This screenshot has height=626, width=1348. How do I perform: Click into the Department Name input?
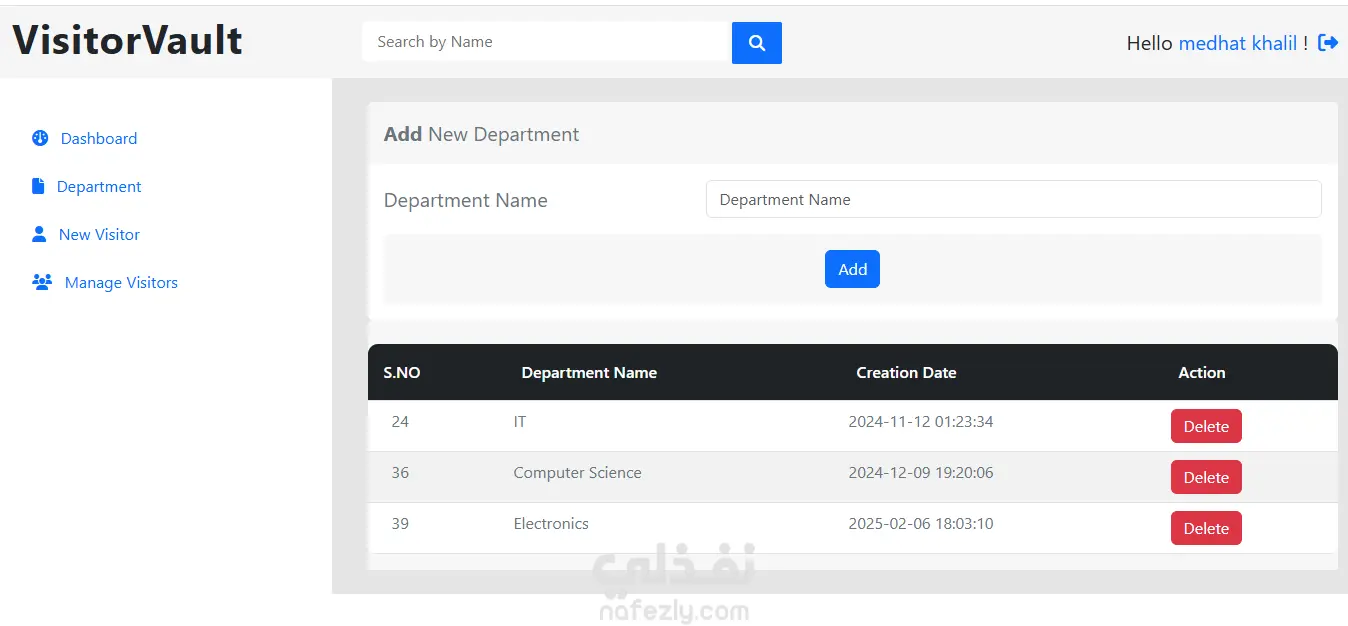[x=1013, y=199]
